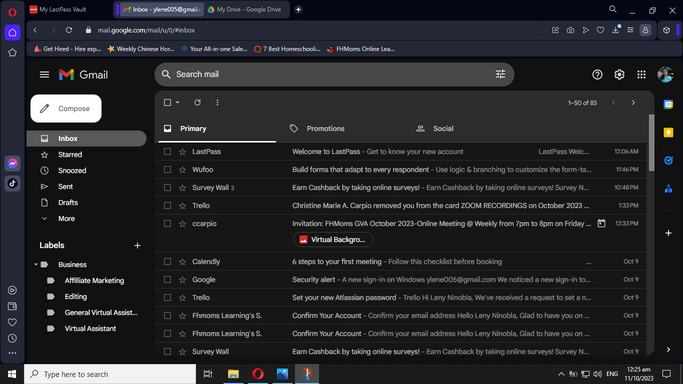This screenshot has height=384, width=683.
Task: Open Gmail Settings gear icon
Action: 619,75
